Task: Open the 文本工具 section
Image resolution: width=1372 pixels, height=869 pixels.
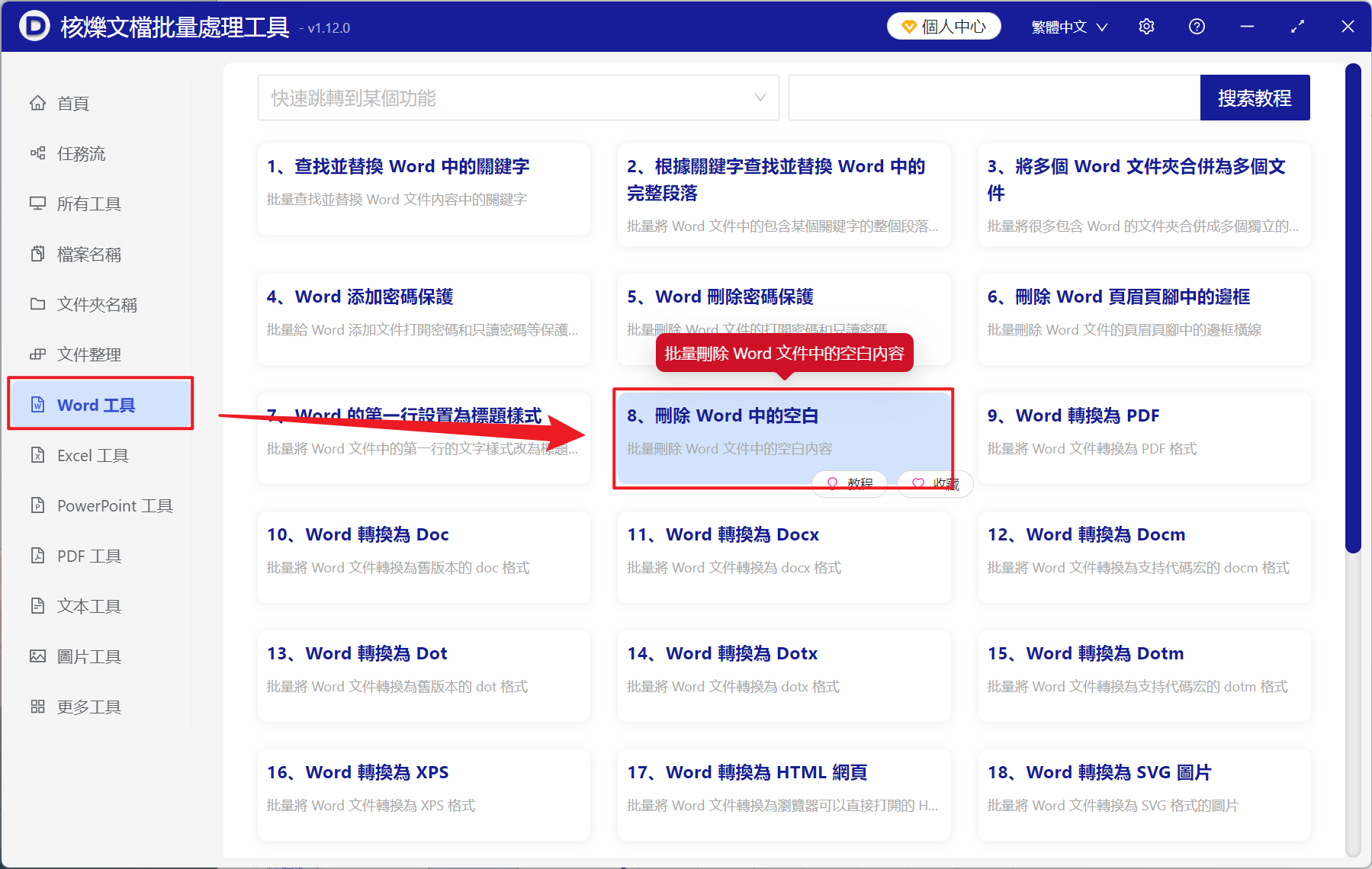Action: tap(88, 605)
